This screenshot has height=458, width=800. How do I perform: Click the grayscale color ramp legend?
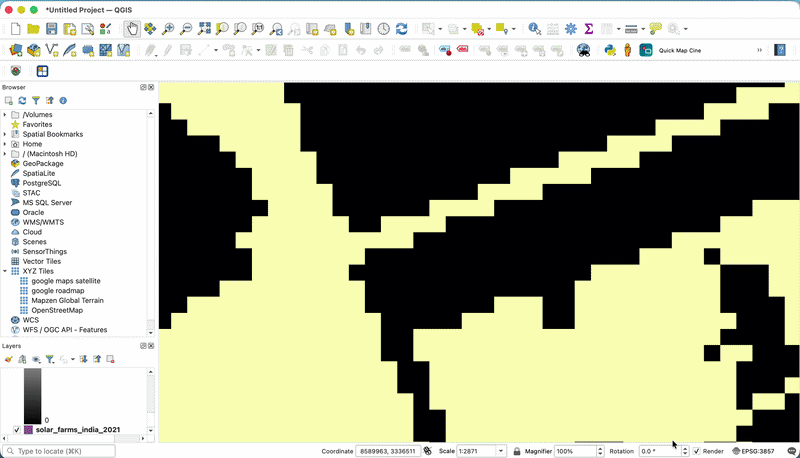[x=32, y=396]
